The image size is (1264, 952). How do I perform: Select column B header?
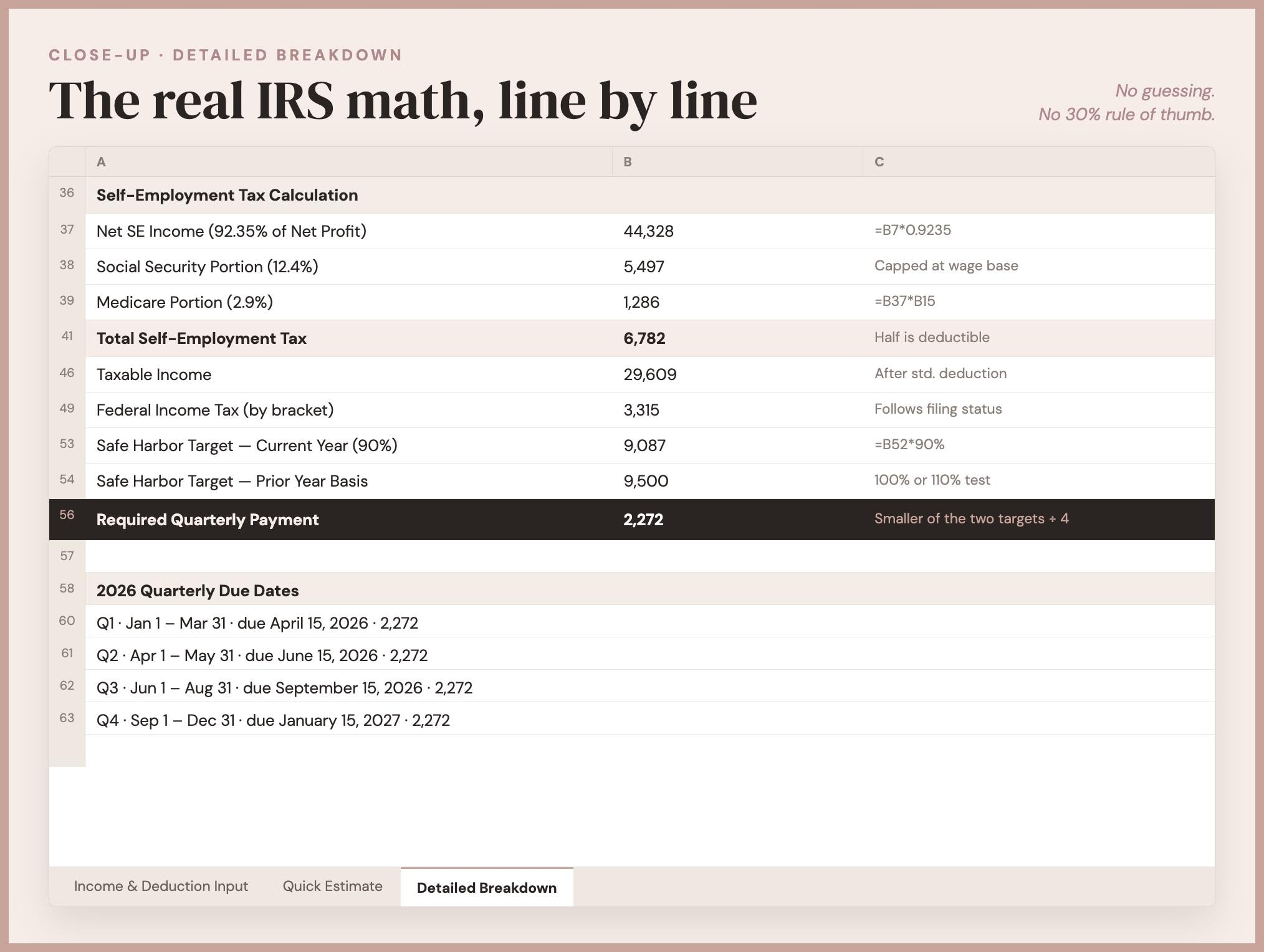point(737,162)
